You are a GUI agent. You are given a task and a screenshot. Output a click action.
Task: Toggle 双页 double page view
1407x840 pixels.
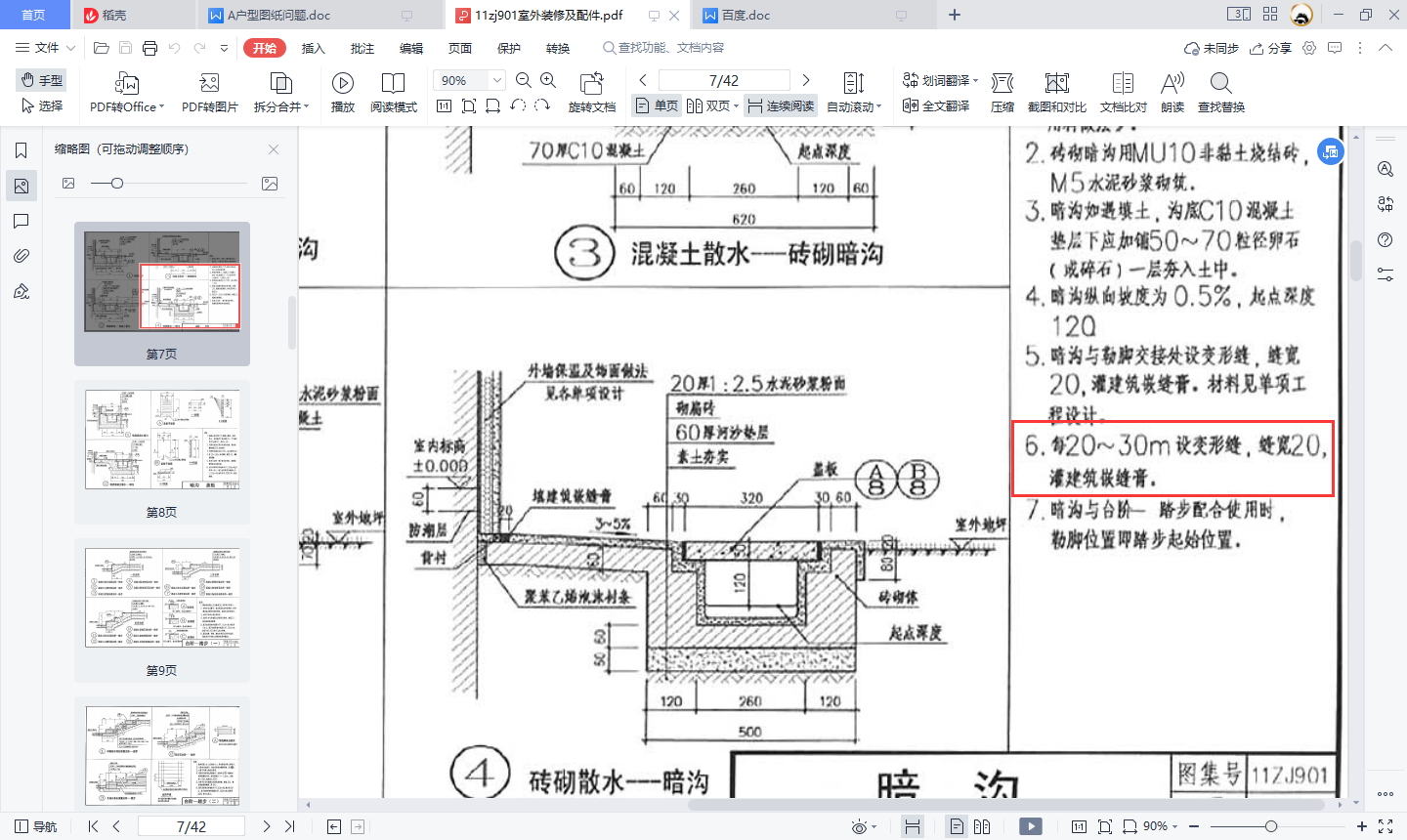coord(712,105)
